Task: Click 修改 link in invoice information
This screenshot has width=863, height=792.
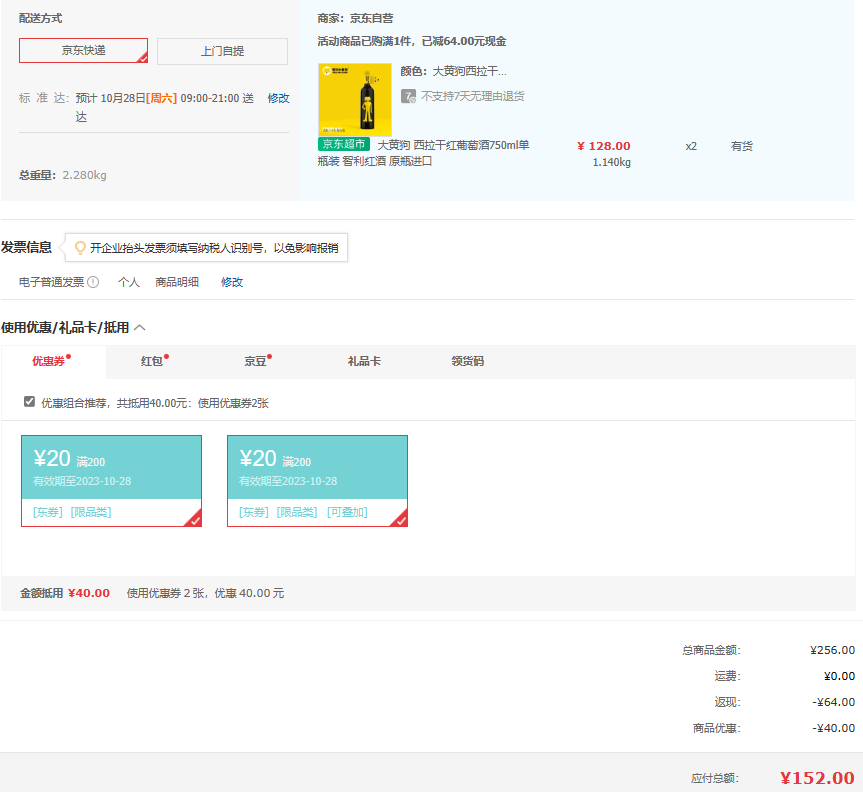Action: coord(232,282)
